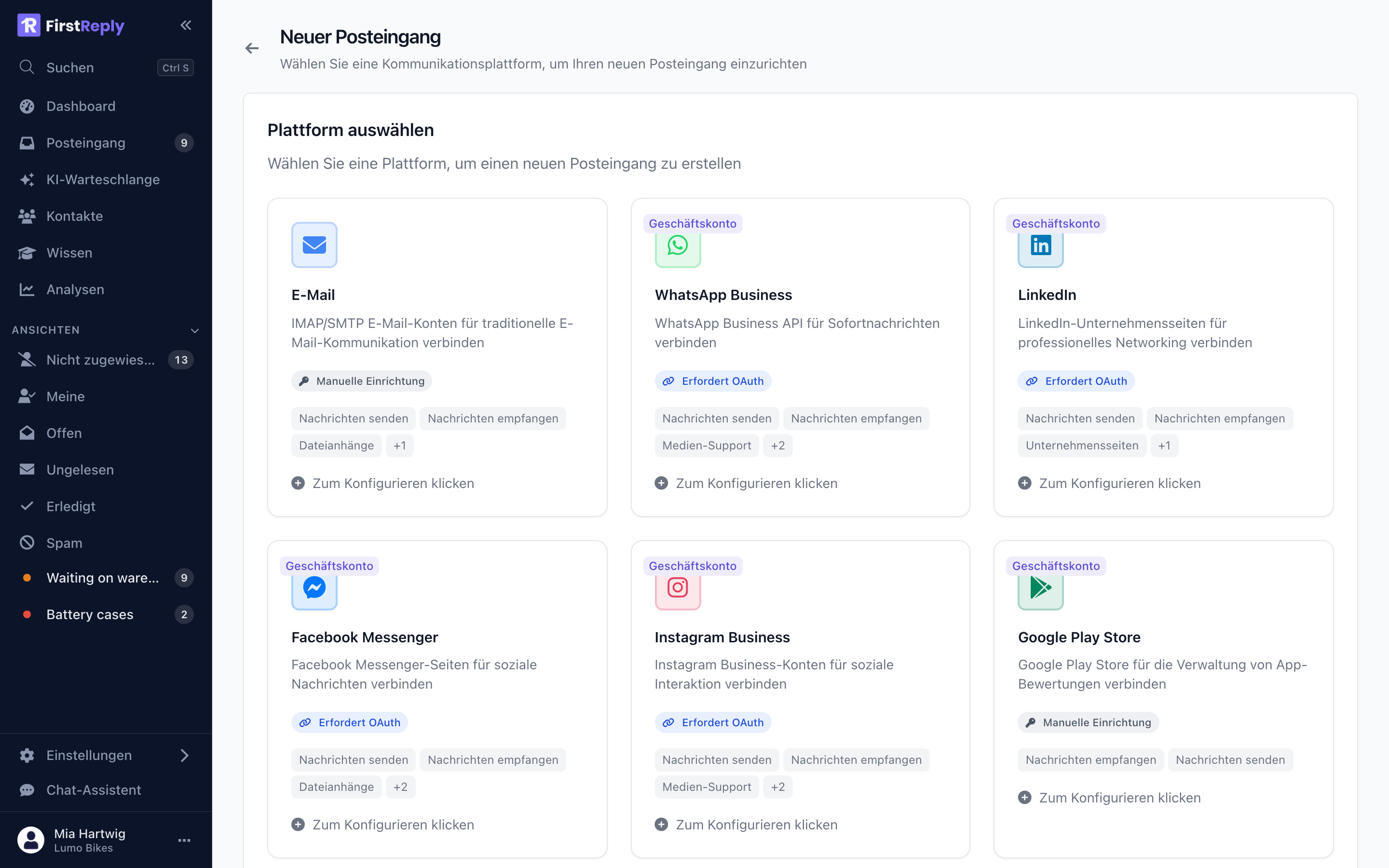Image resolution: width=1389 pixels, height=868 pixels.
Task: Click Medien-Support tag on Instagram card
Action: click(x=707, y=787)
